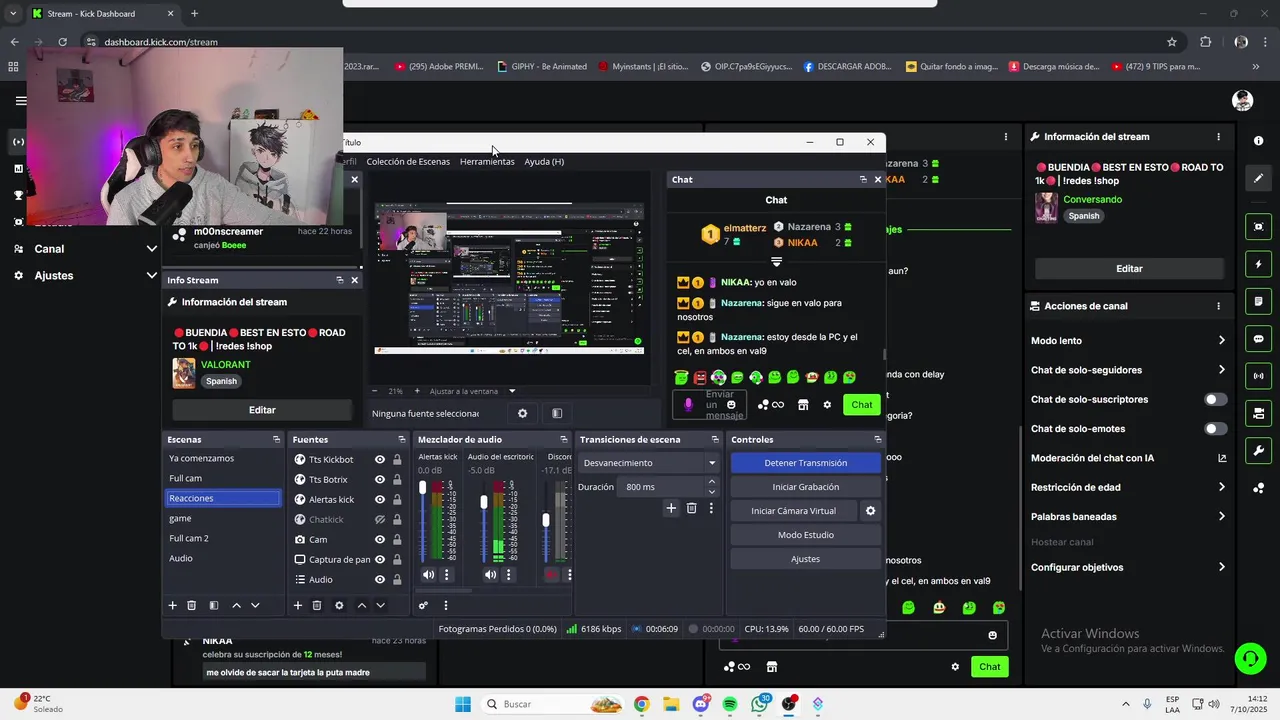1280x720 pixels.
Task: Toggle visibility of Audio source
Action: coord(380,580)
